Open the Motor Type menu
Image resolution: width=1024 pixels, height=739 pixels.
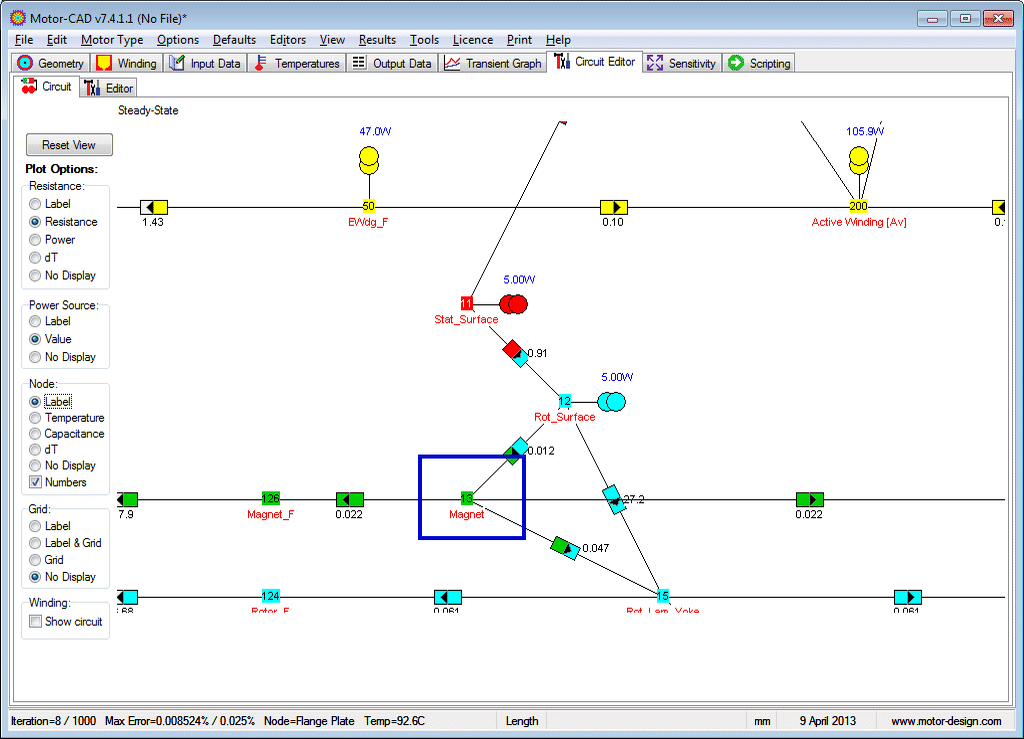(x=112, y=40)
